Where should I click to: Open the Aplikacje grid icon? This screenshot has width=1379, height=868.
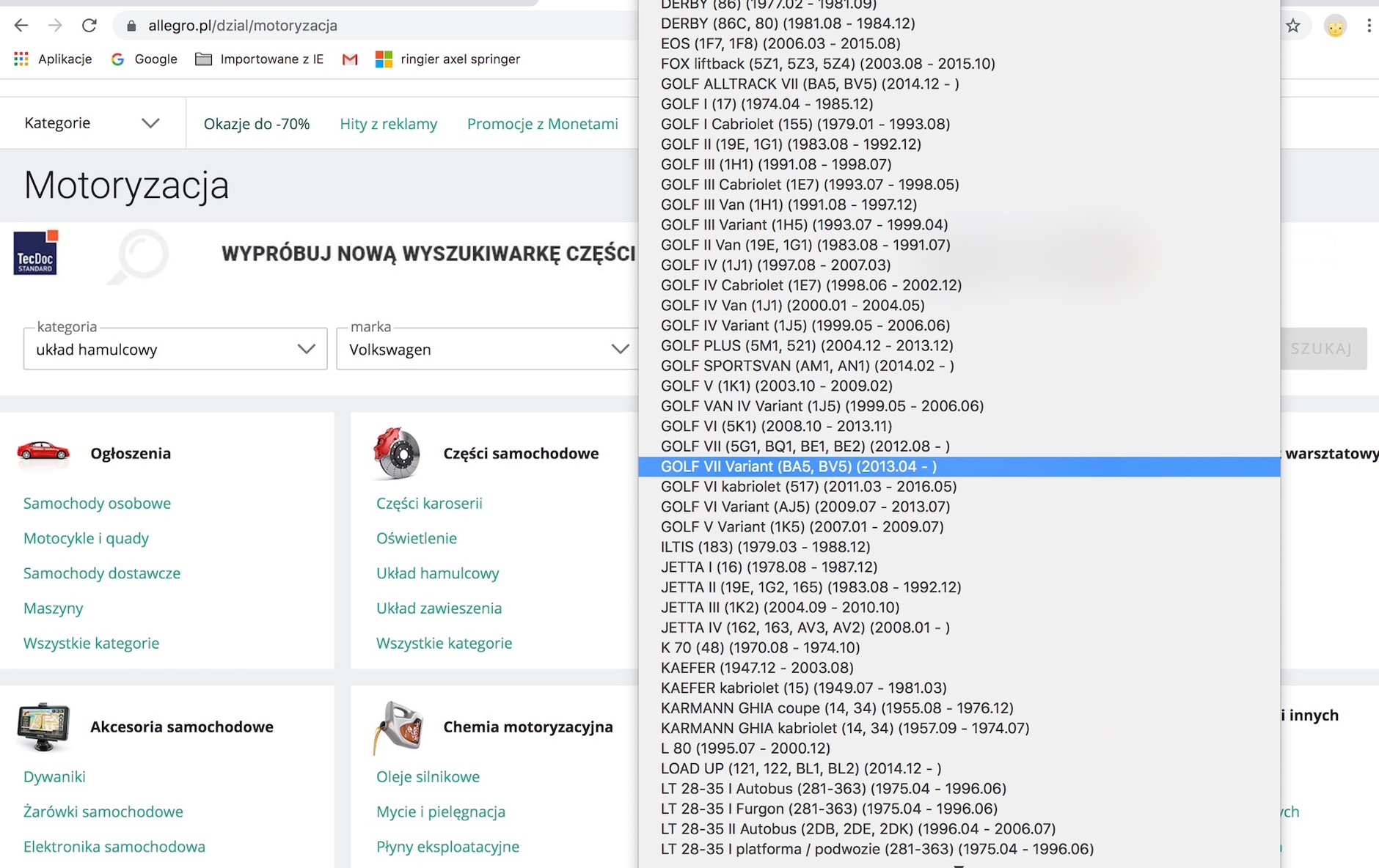[21, 59]
